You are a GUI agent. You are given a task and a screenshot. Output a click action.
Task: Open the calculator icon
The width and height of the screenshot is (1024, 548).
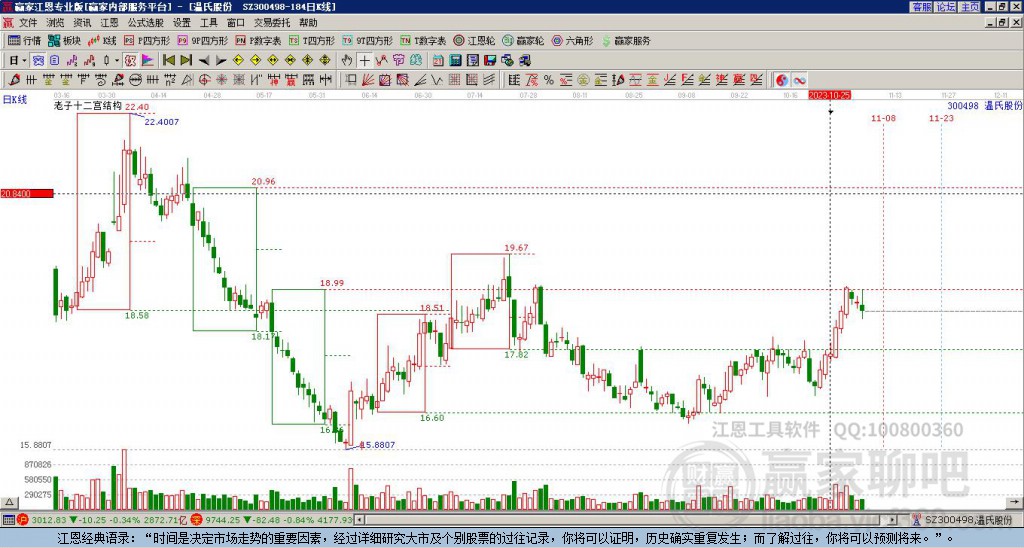pos(455,61)
